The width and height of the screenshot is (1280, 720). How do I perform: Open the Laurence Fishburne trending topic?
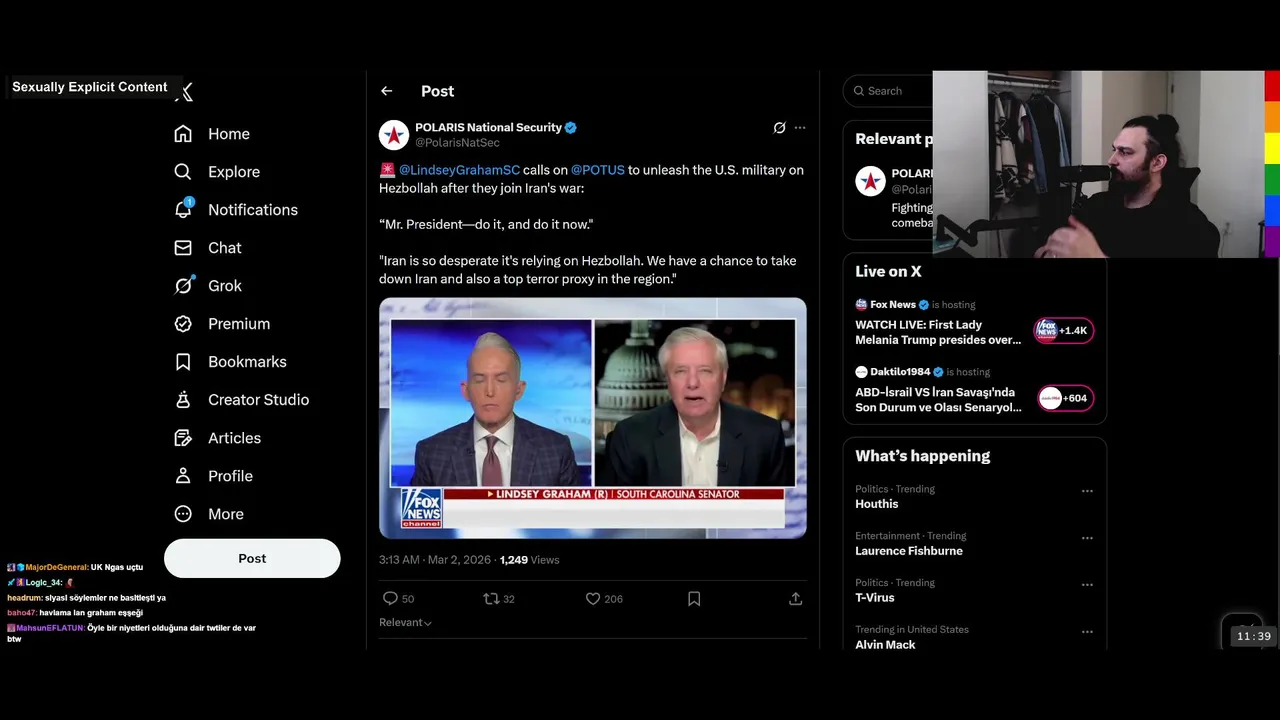tap(909, 551)
